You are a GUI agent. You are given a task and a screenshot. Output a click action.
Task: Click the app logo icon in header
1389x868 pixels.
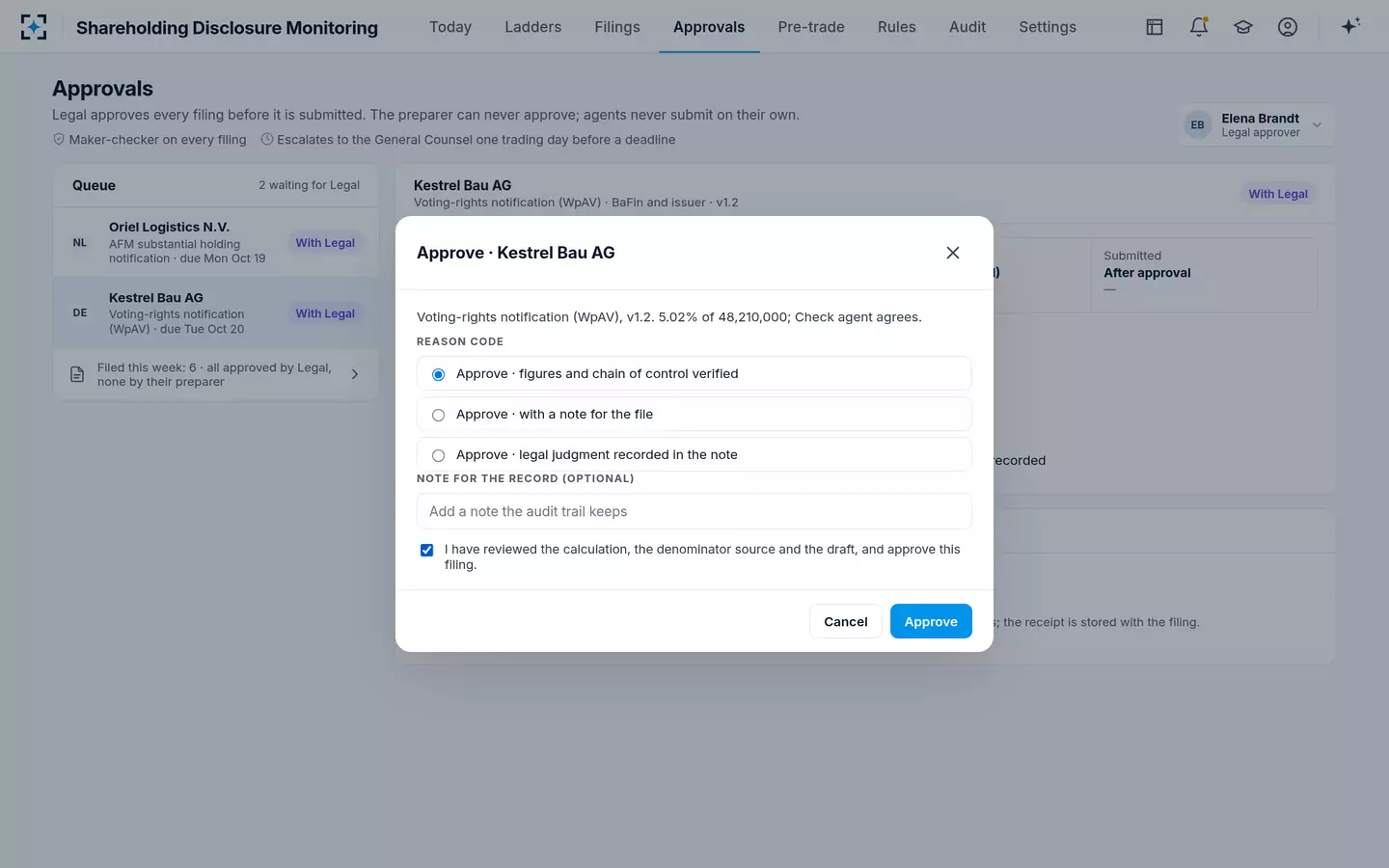[34, 27]
